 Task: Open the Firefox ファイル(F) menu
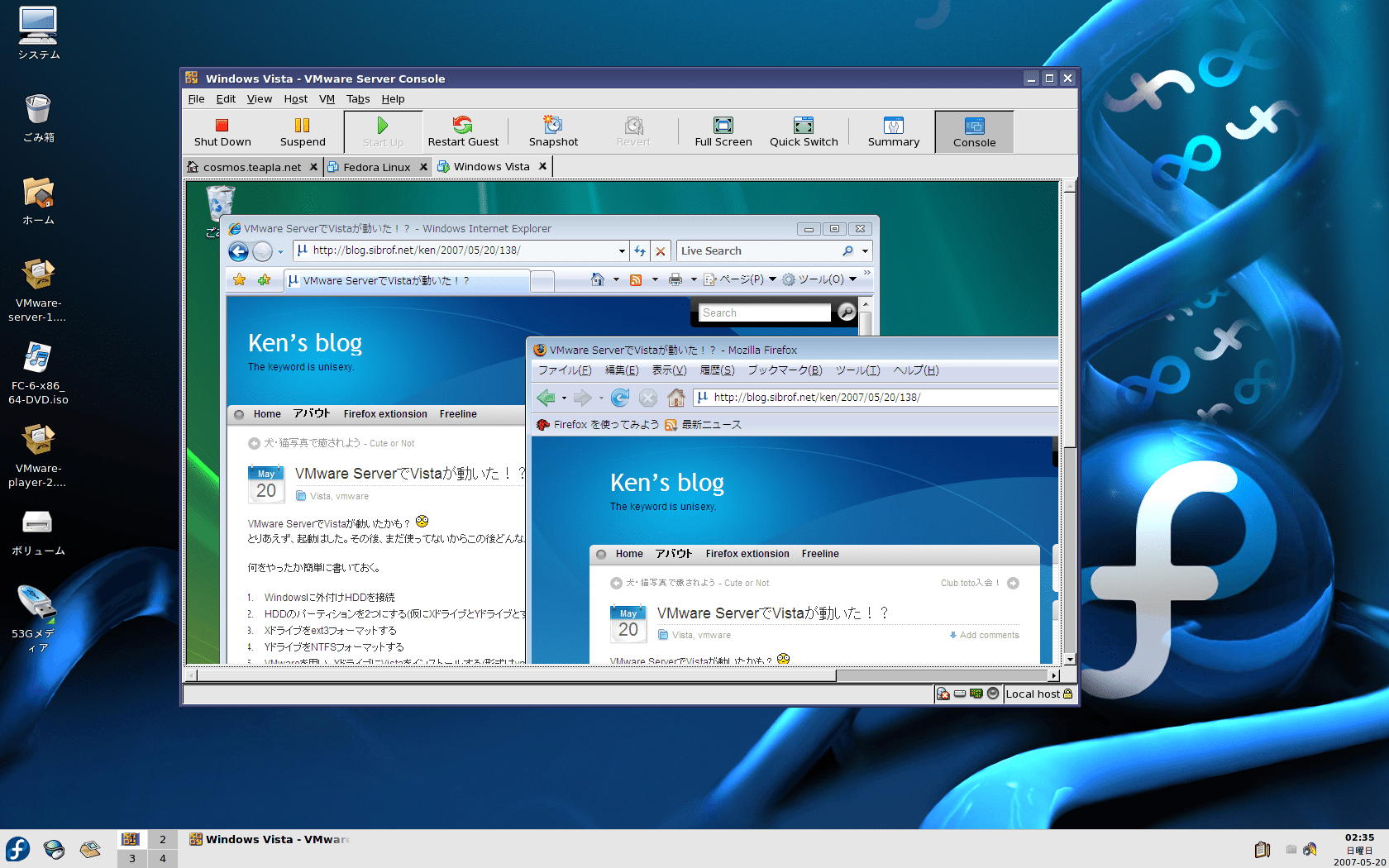(x=565, y=370)
